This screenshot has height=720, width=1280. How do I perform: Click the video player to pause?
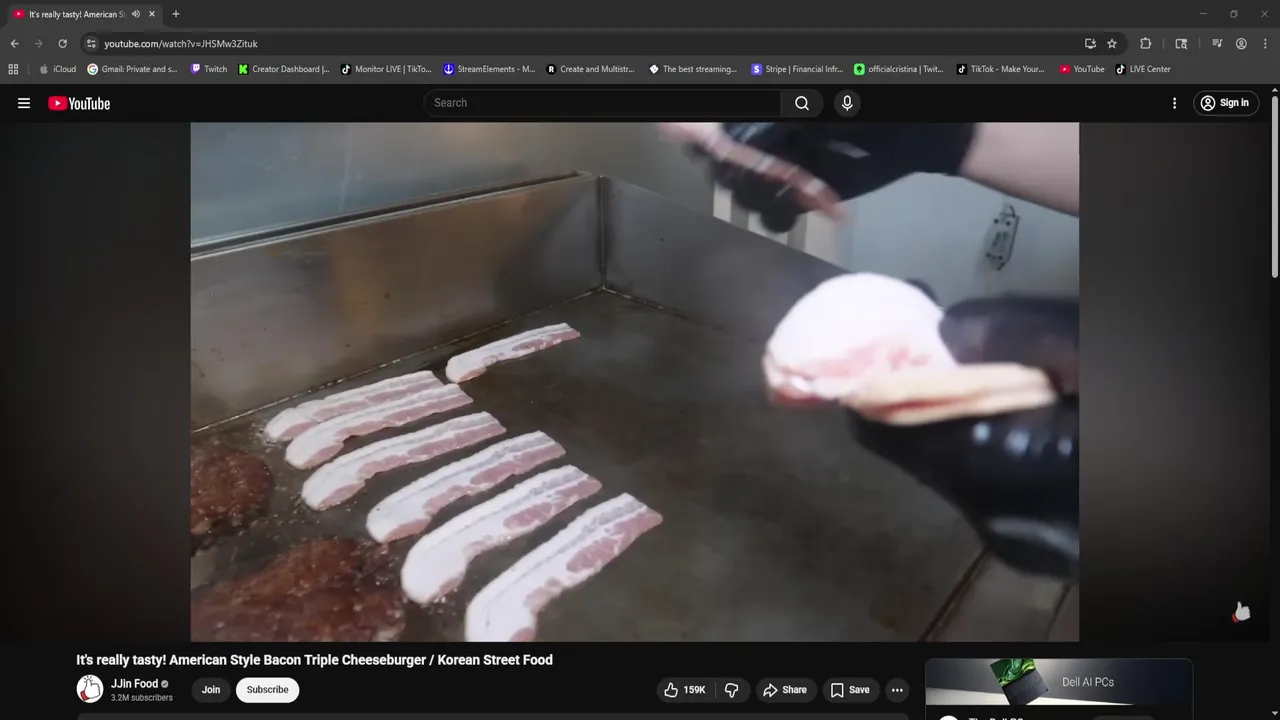pos(634,381)
